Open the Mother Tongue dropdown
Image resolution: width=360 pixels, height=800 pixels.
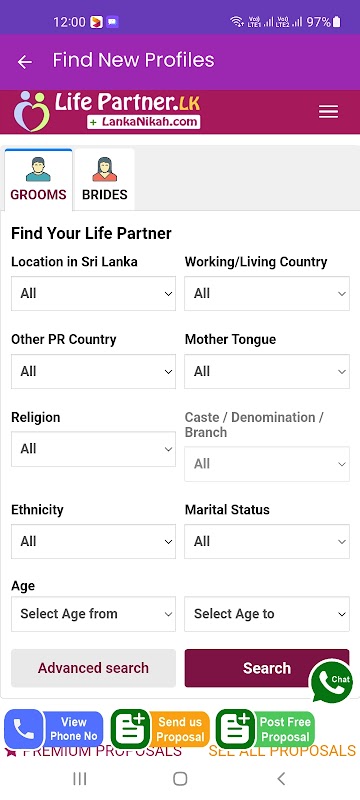pyautogui.click(x=267, y=371)
